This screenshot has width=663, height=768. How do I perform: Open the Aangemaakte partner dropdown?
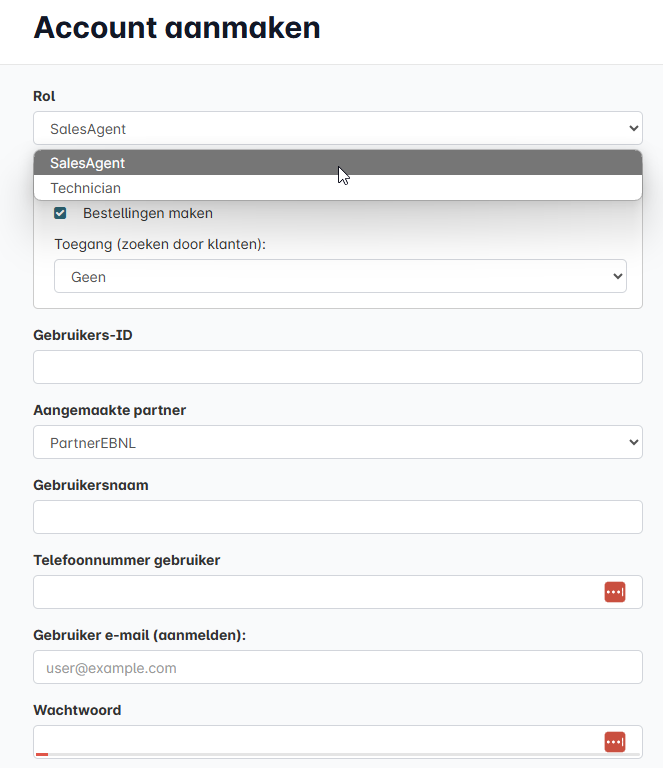tap(337, 442)
